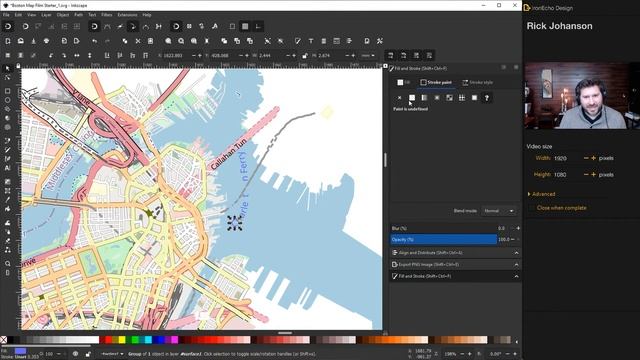Select the Node edit tool
The height and width of the screenshot is (360, 640).
(7, 77)
